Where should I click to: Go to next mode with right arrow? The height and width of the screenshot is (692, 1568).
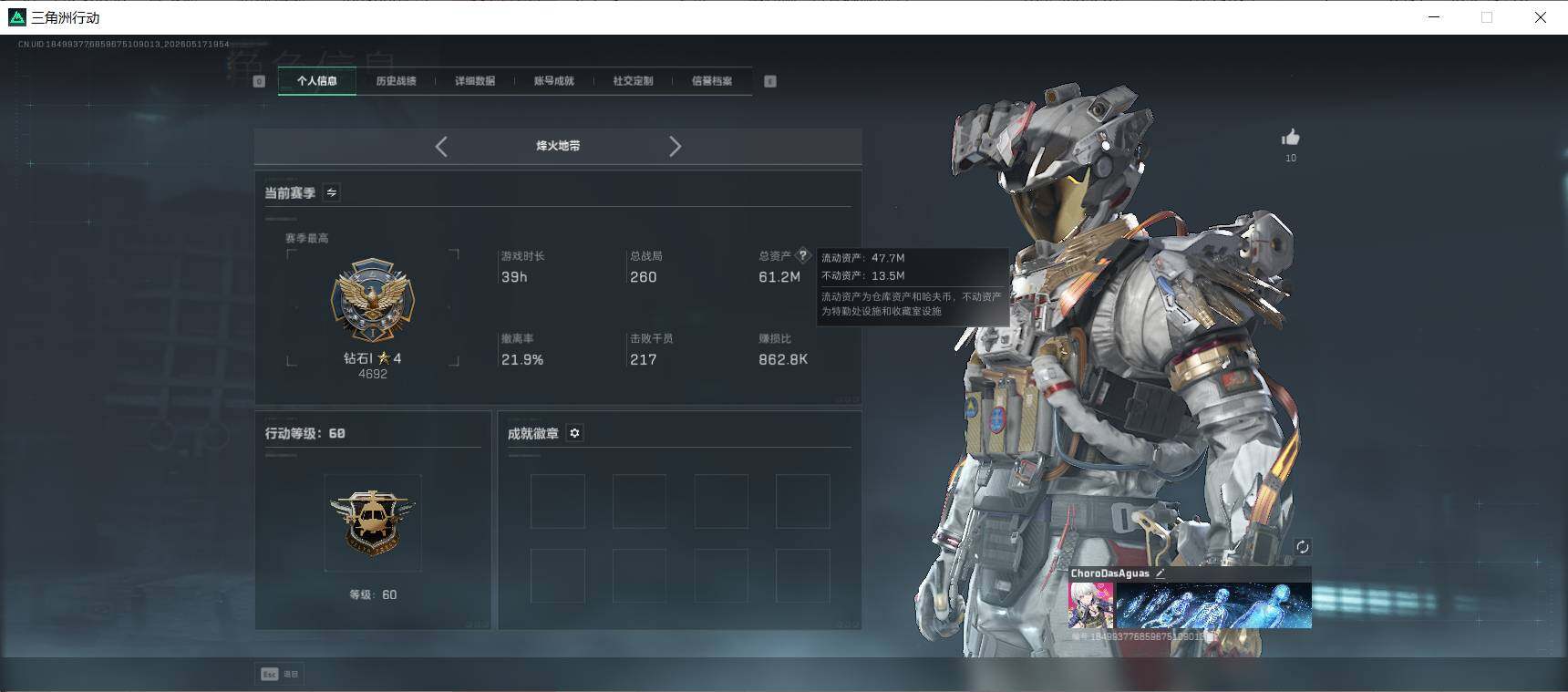click(675, 147)
